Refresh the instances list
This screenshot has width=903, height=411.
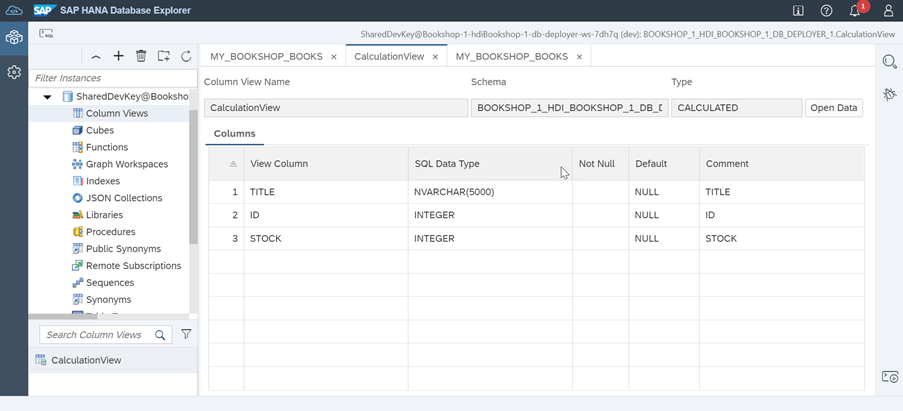(186, 56)
